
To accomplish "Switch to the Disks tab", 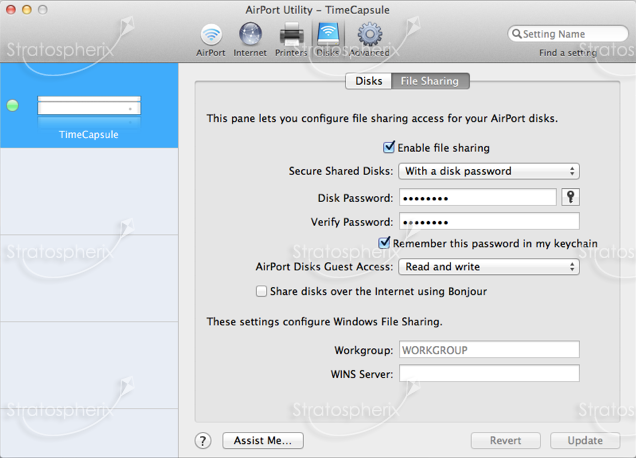I will pyautogui.click(x=368, y=81).
